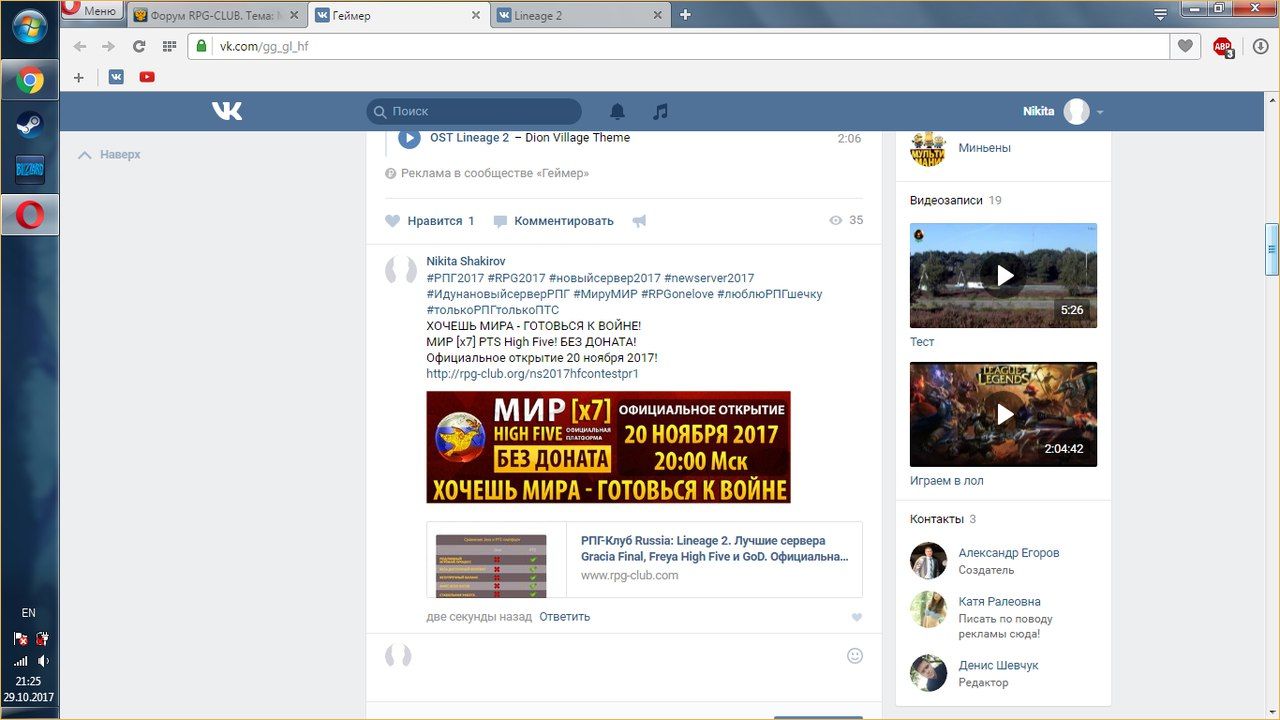Click the #РПГ2017 hashtag
Screen dimensions: 1280x720
click(455, 278)
